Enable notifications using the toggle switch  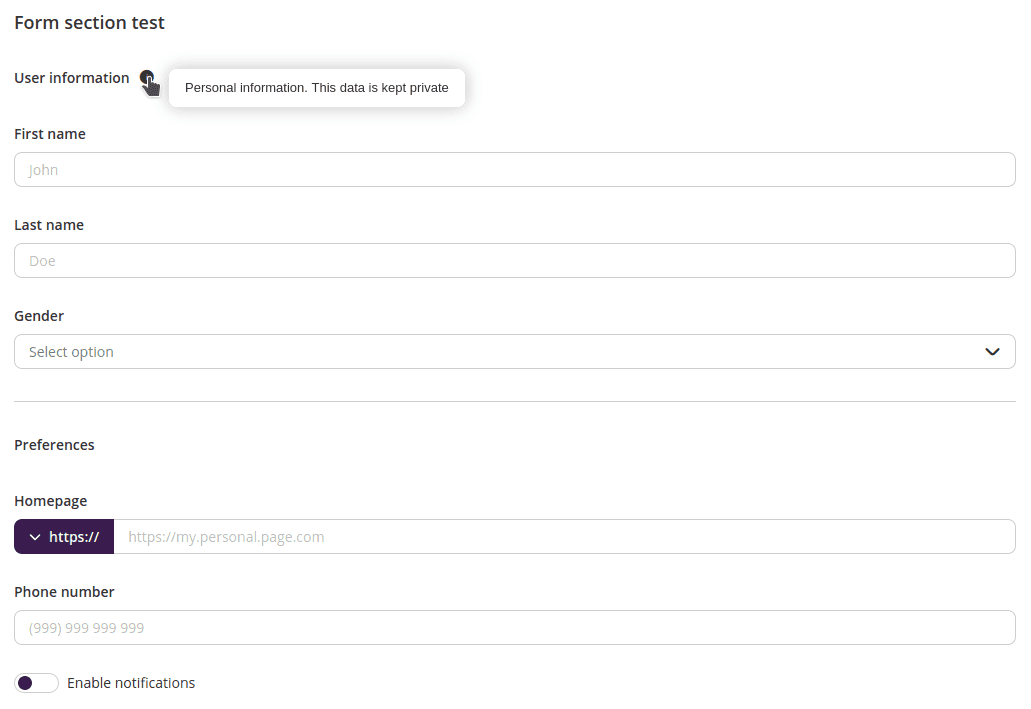pos(36,682)
